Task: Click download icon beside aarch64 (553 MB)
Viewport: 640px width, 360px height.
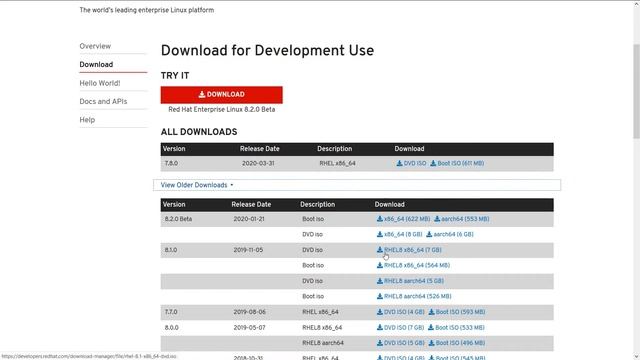Action: click(437, 219)
